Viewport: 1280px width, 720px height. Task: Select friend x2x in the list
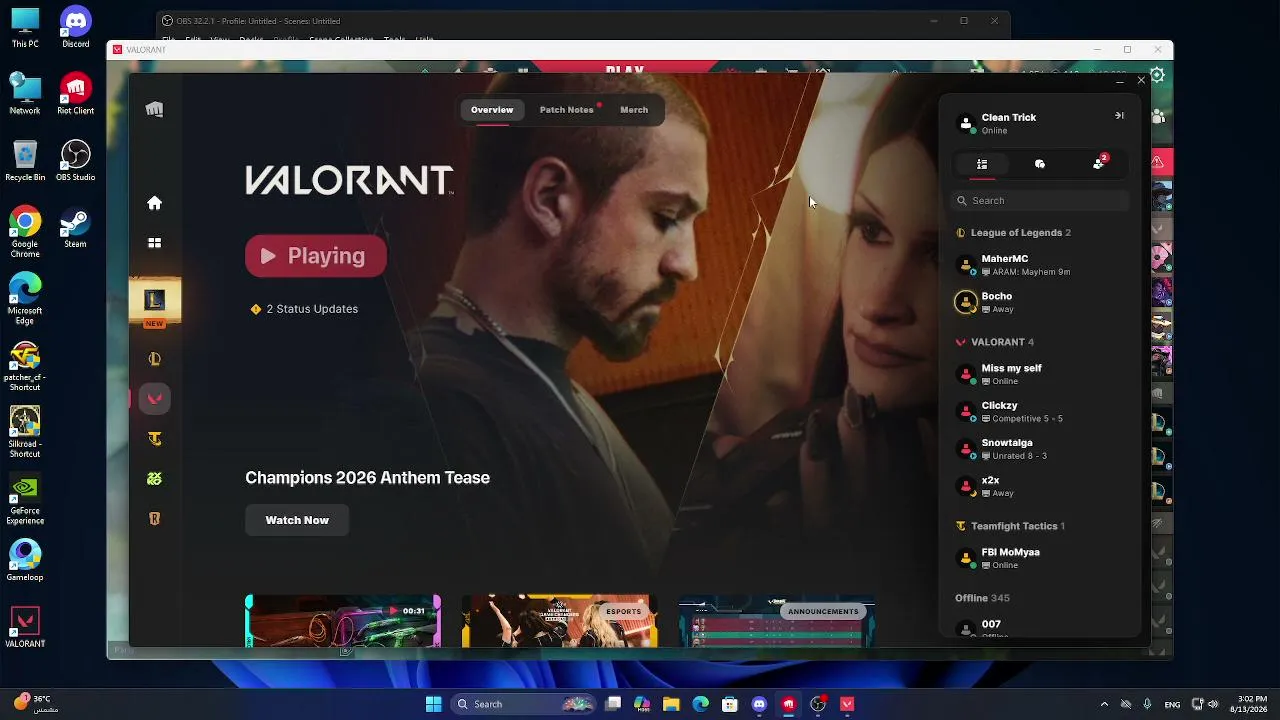(x=1040, y=486)
